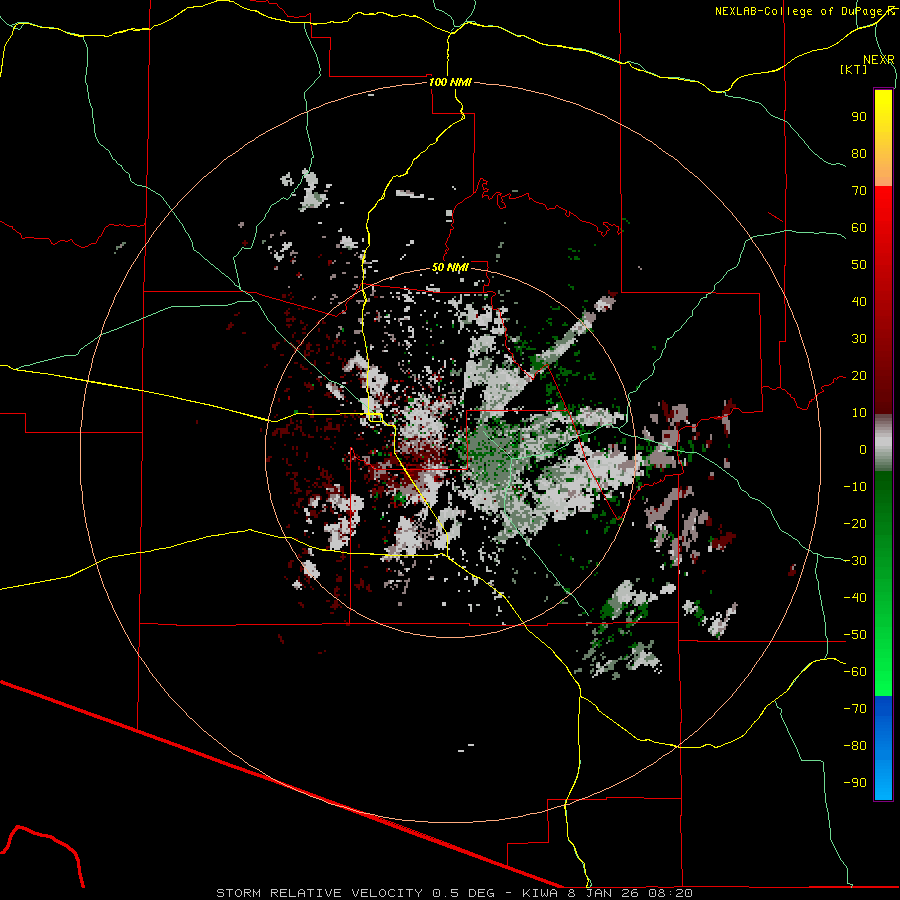Click the blue bottom segment of color bar

883,747
